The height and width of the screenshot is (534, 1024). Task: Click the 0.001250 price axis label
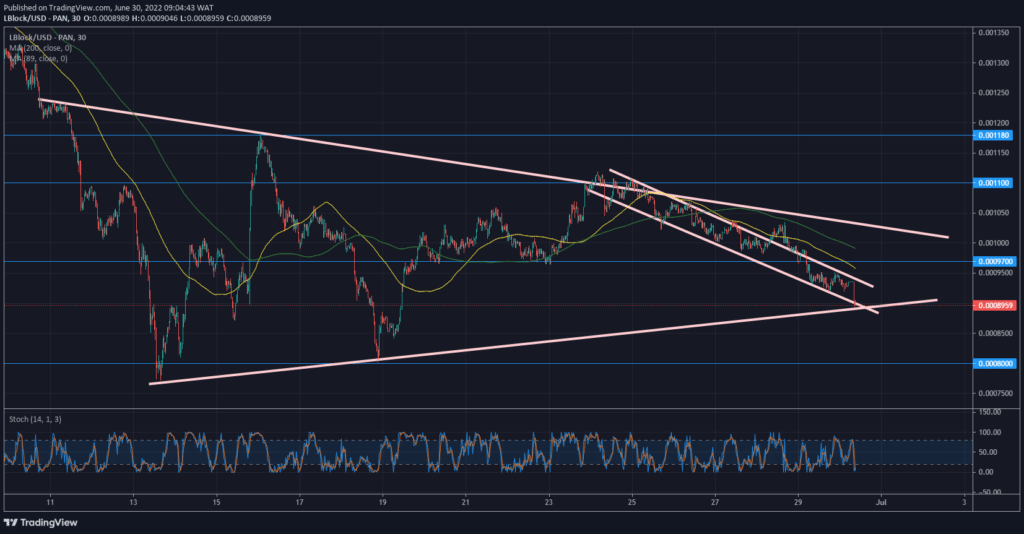point(993,93)
